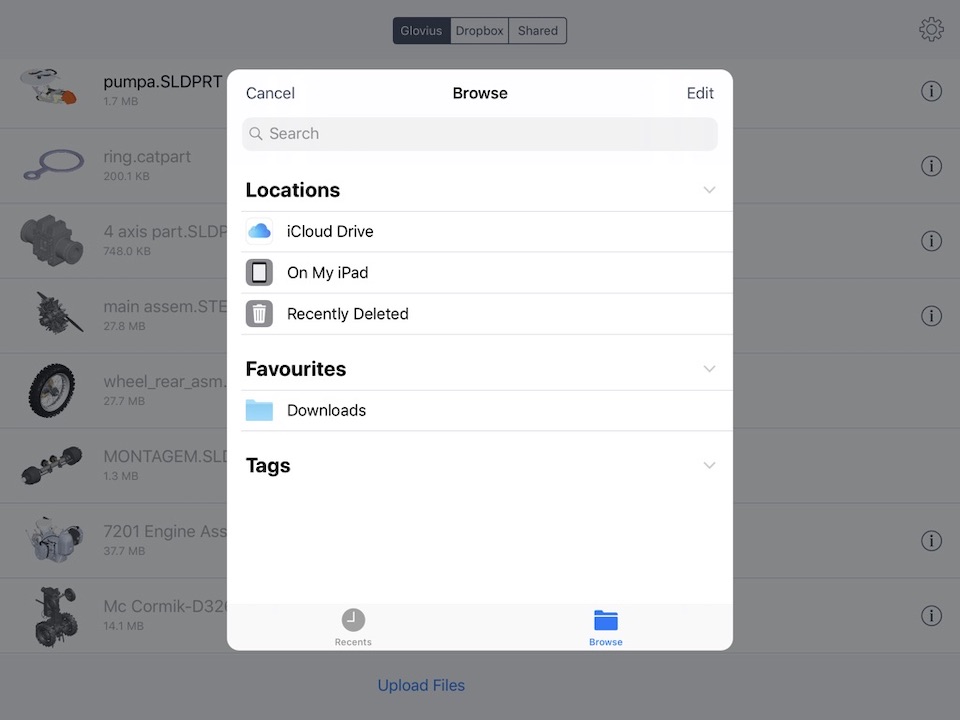Select the 4 axis part file name
This screenshot has width=960, height=720.
(x=165, y=231)
